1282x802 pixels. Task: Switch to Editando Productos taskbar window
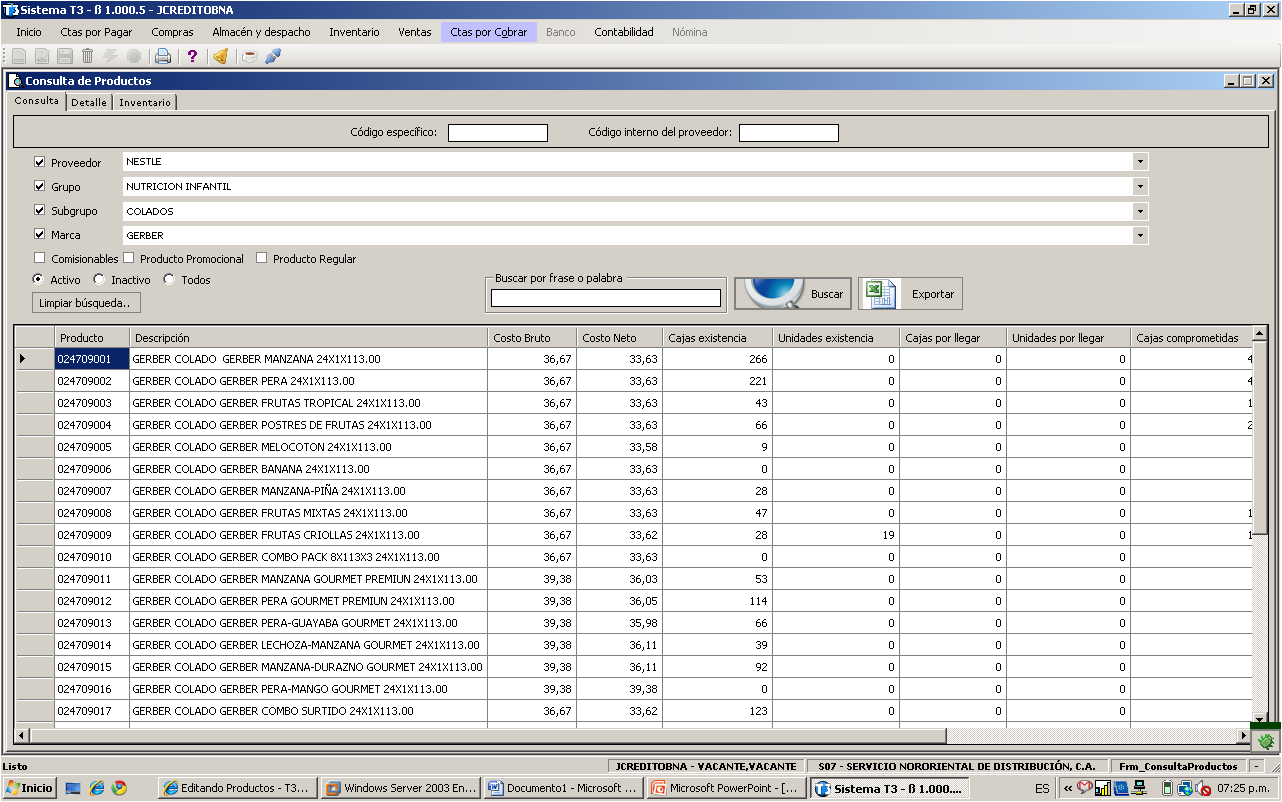(238, 788)
